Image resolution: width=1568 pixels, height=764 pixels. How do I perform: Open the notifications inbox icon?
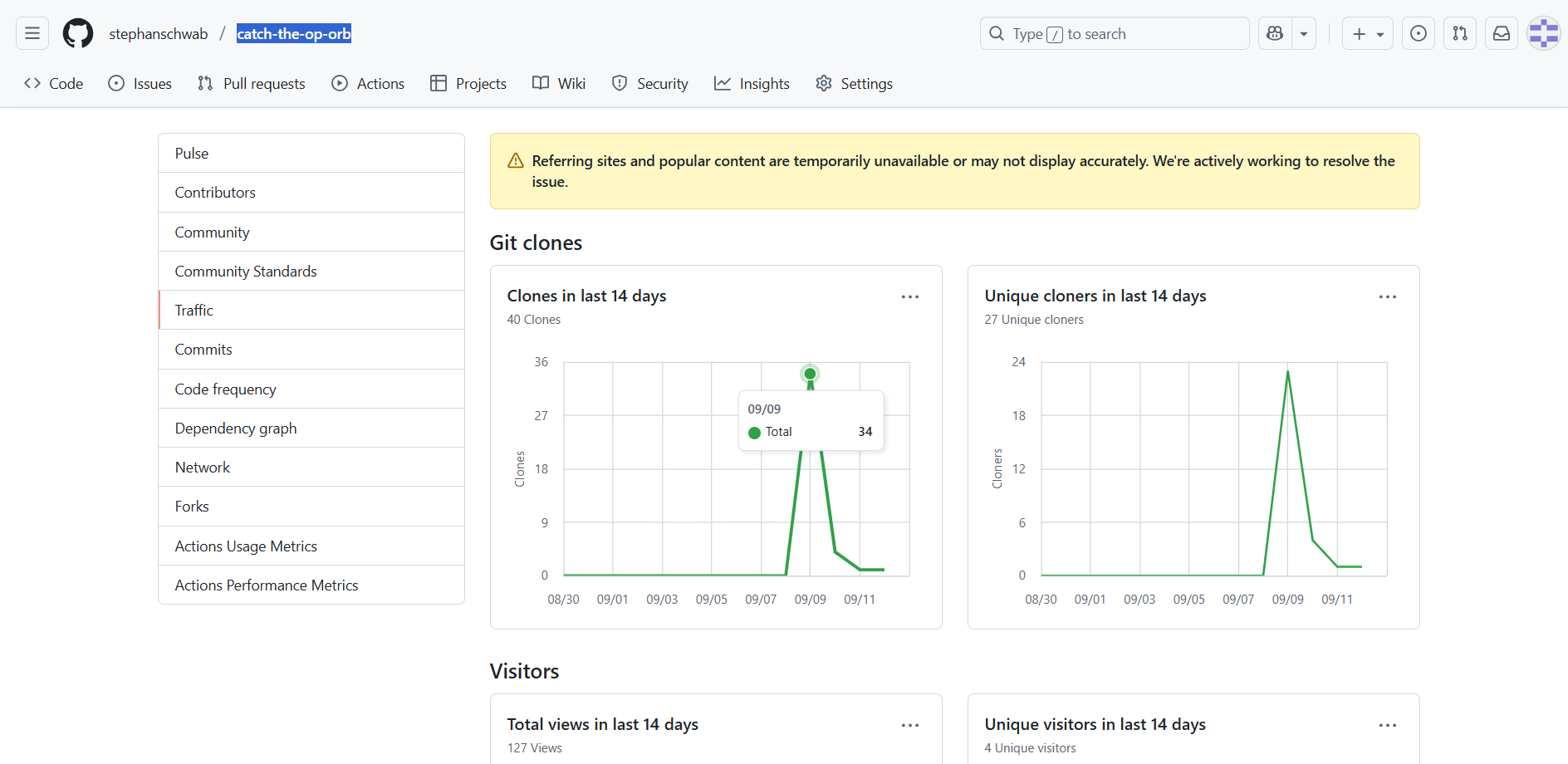pyautogui.click(x=1502, y=34)
